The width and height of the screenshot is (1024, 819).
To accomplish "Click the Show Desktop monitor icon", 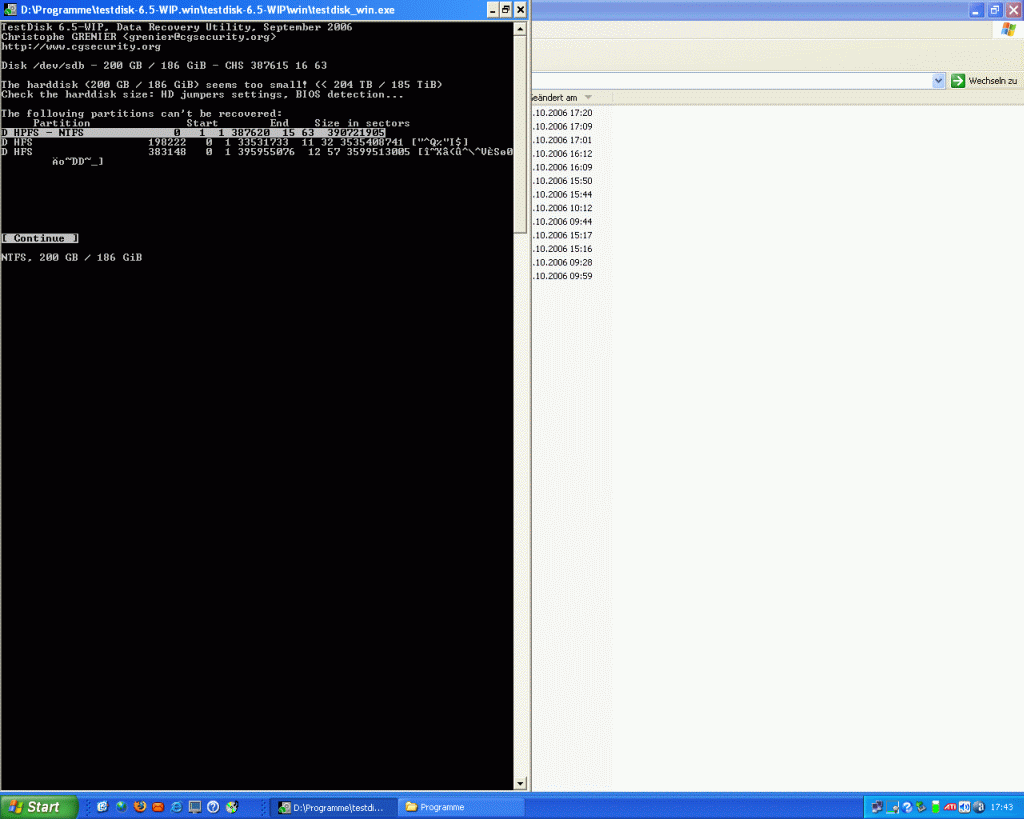I will 195,807.
